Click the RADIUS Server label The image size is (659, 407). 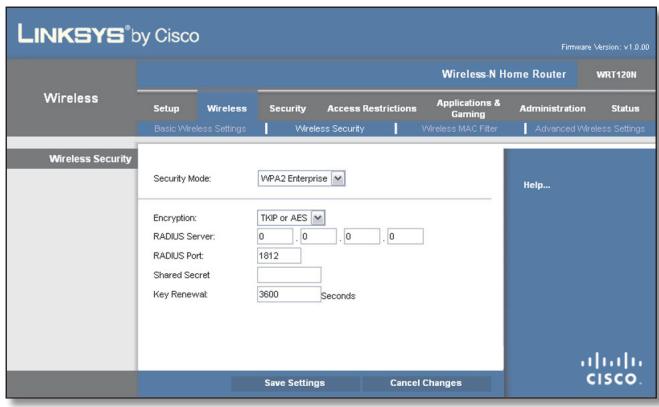(x=184, y=237)
